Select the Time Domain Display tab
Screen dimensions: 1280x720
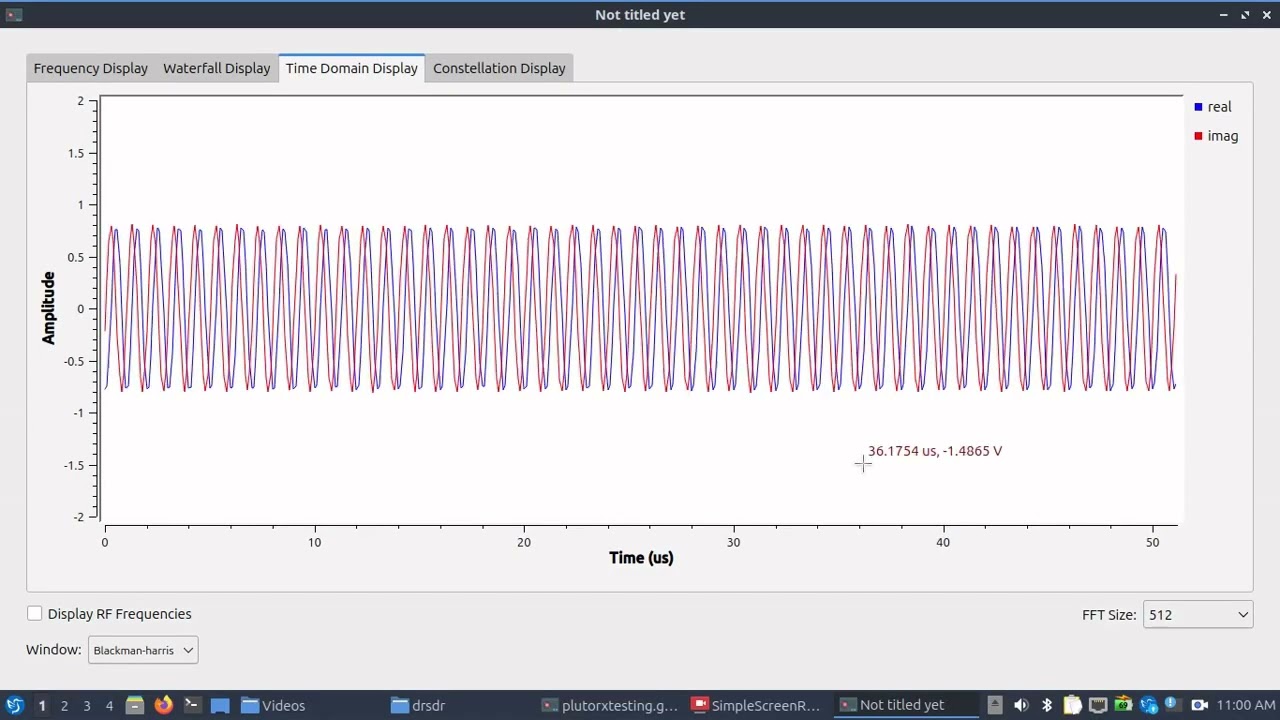tap(352, 68)
